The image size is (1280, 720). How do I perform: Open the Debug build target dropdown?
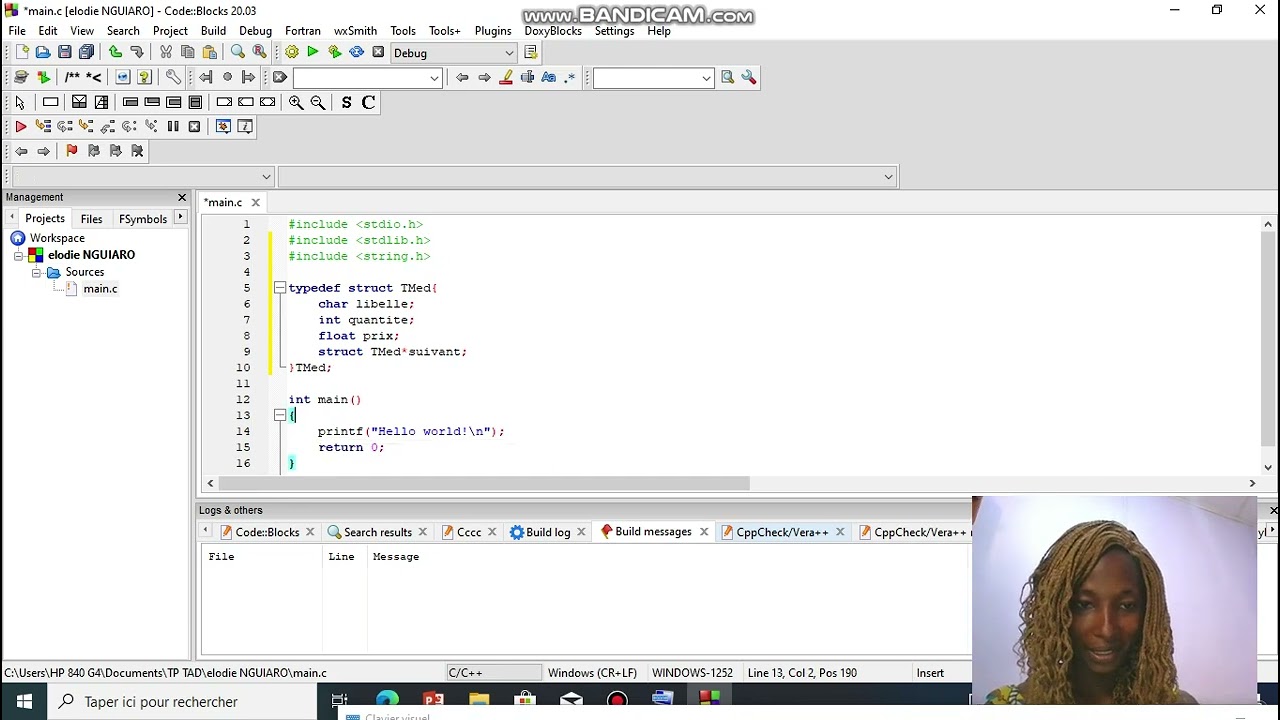click(x=453, y=53)
